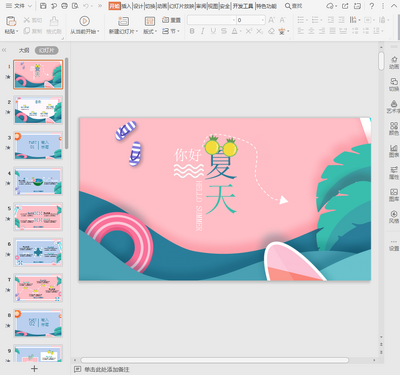The image size is (400, 375).
Task: Open the font name combo box
Action: tap(212, 20)
